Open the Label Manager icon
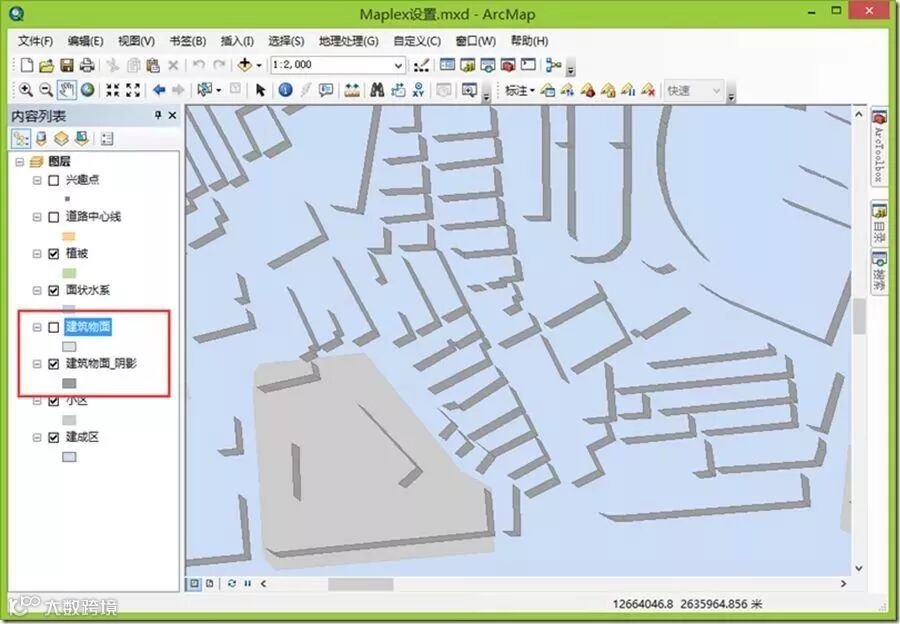 click(548, 90)
